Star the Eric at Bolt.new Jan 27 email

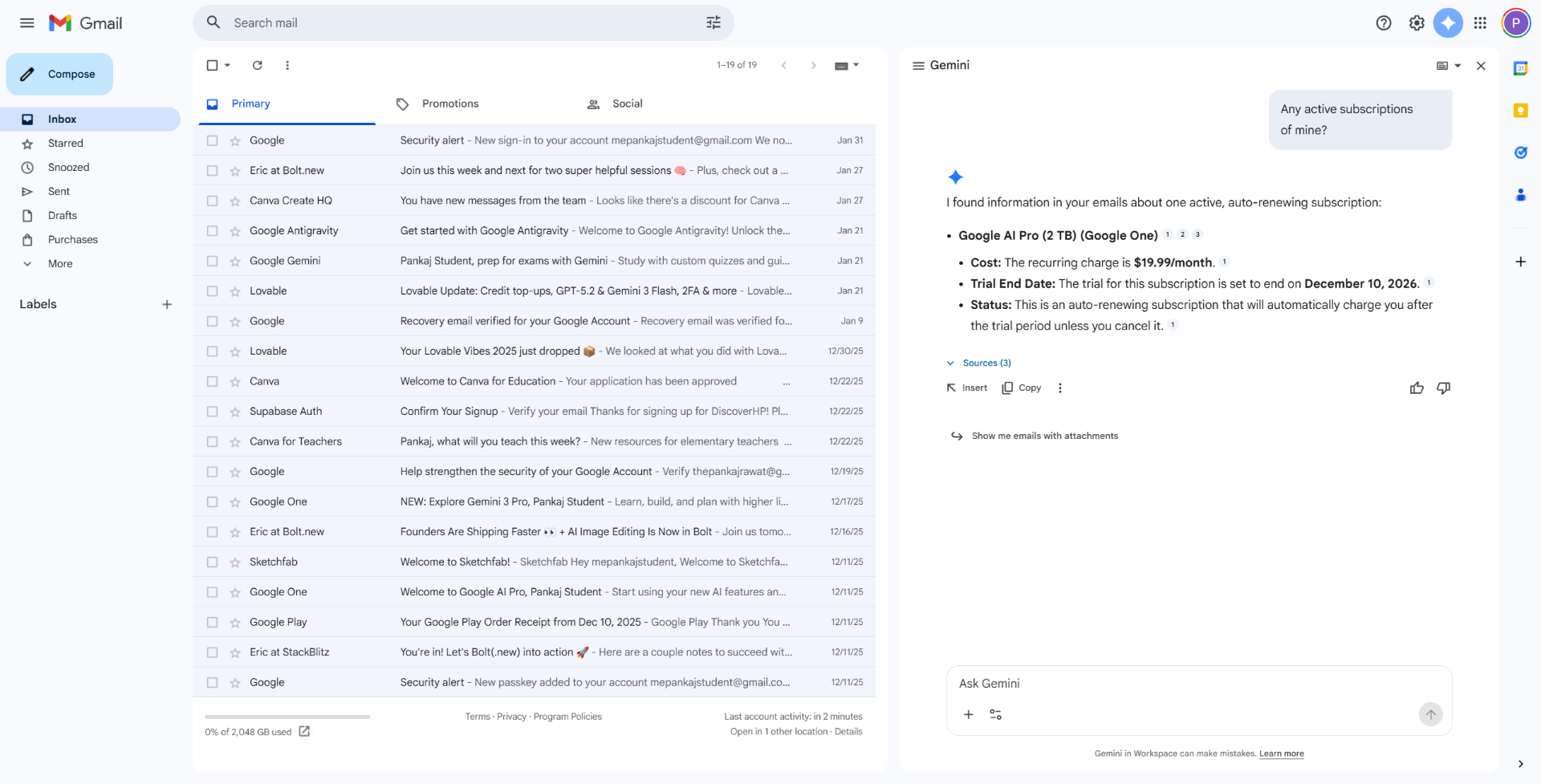pos(235,171)
